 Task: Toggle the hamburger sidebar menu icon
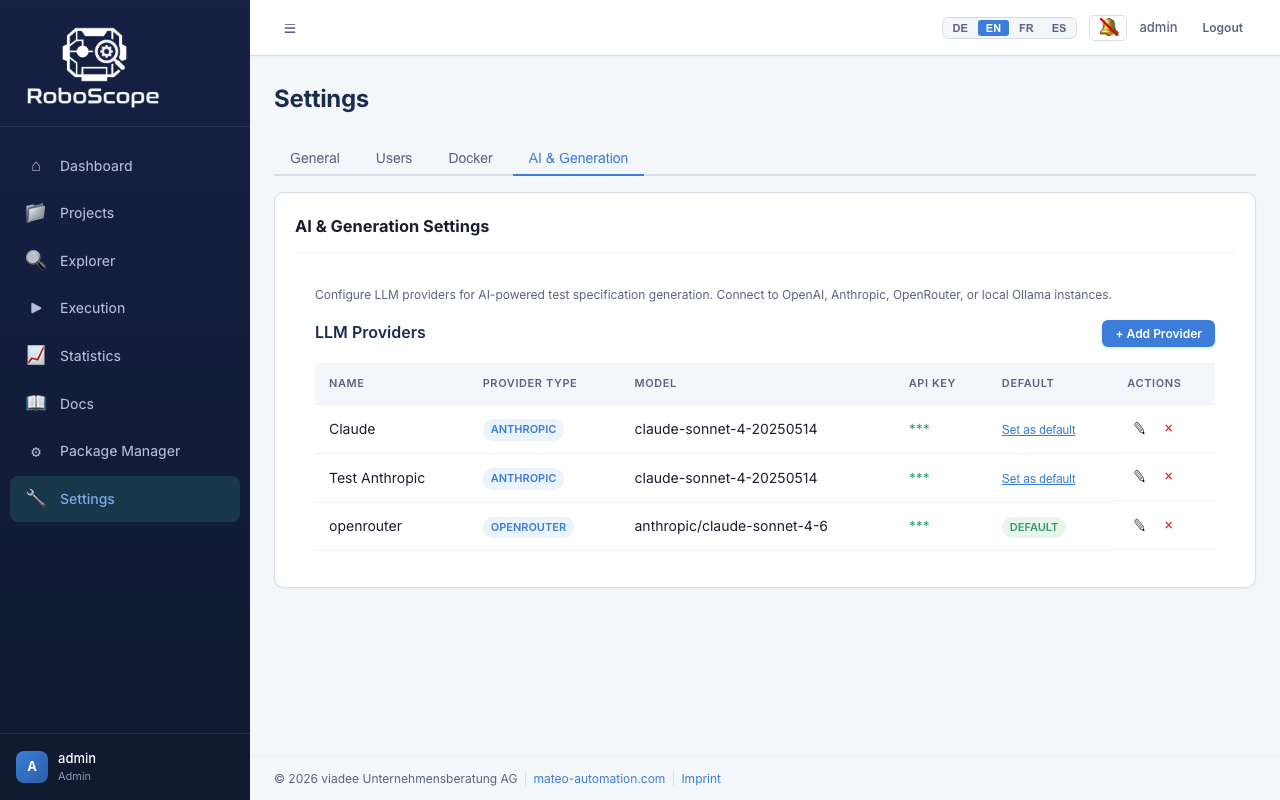coord(290,28)
